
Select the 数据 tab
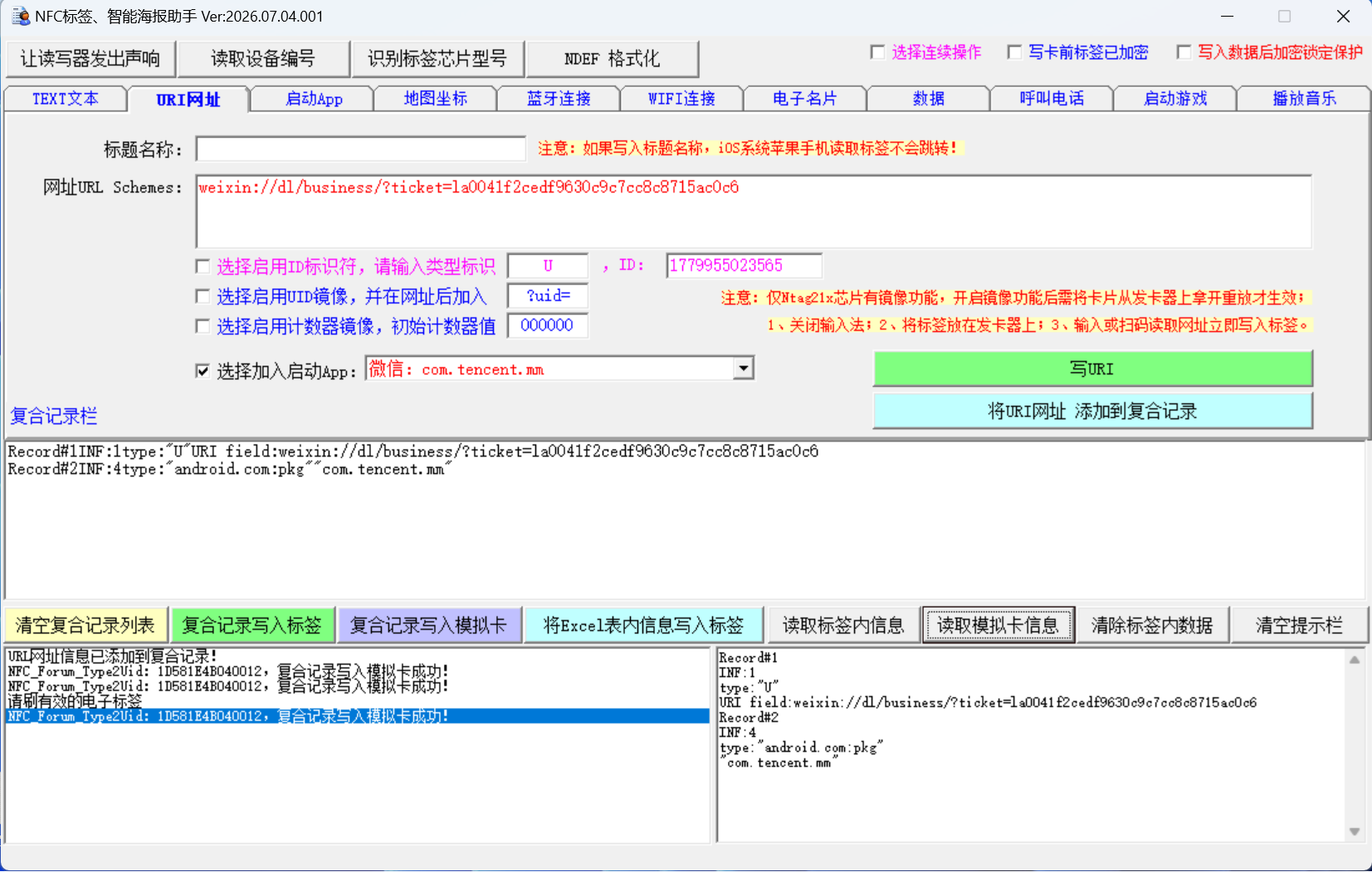click(929, 99)
